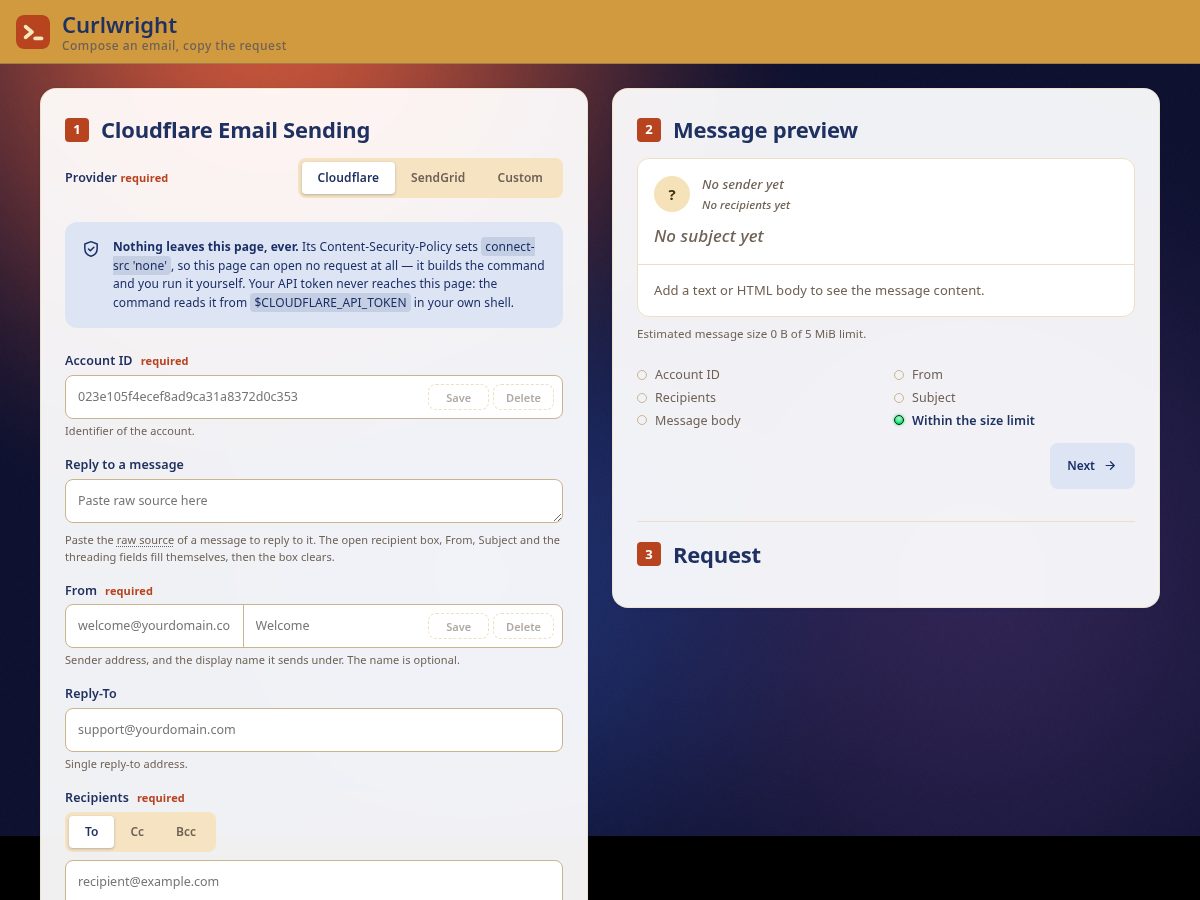Screen dimensions: 1200x900
Task: Switch to the Cc recipients tab
Action: 137,832
